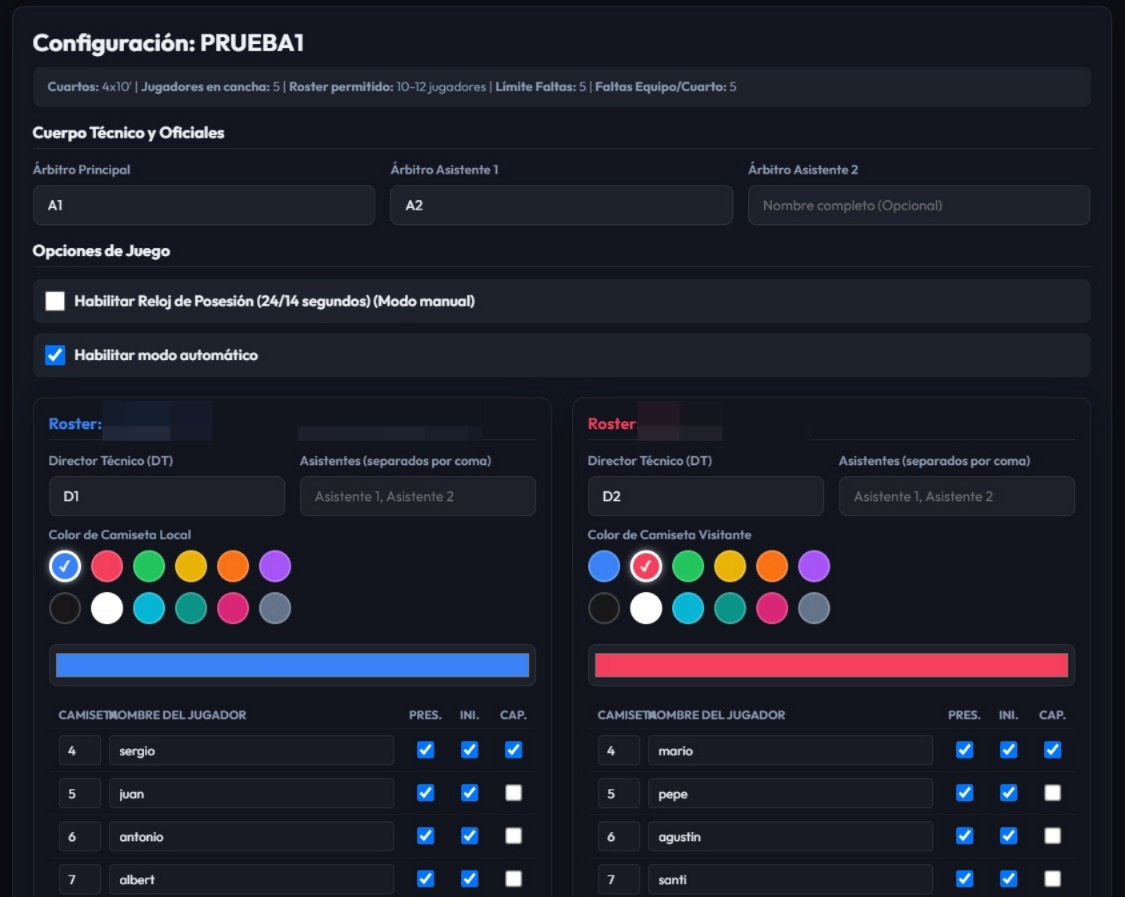Select black local jersey color

point(65,609)
